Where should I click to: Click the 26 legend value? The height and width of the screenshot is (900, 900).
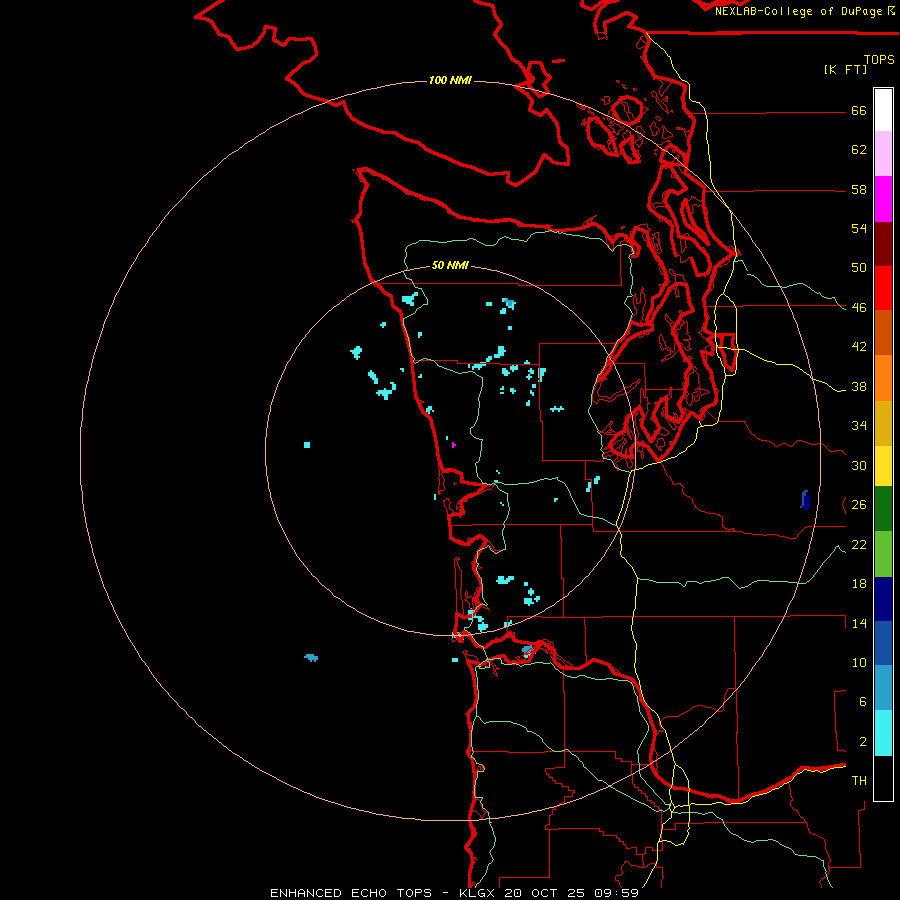[x=859, y=505]
